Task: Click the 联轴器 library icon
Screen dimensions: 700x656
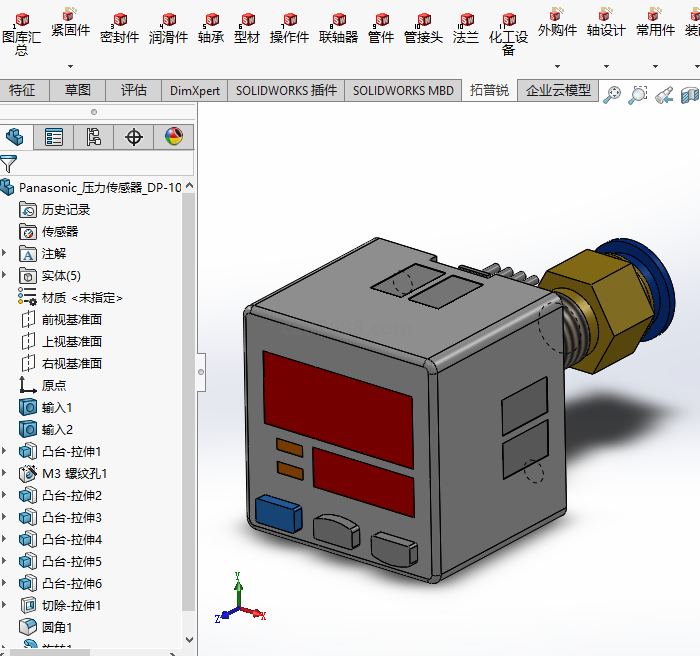Action: click(x=338, y=29)
